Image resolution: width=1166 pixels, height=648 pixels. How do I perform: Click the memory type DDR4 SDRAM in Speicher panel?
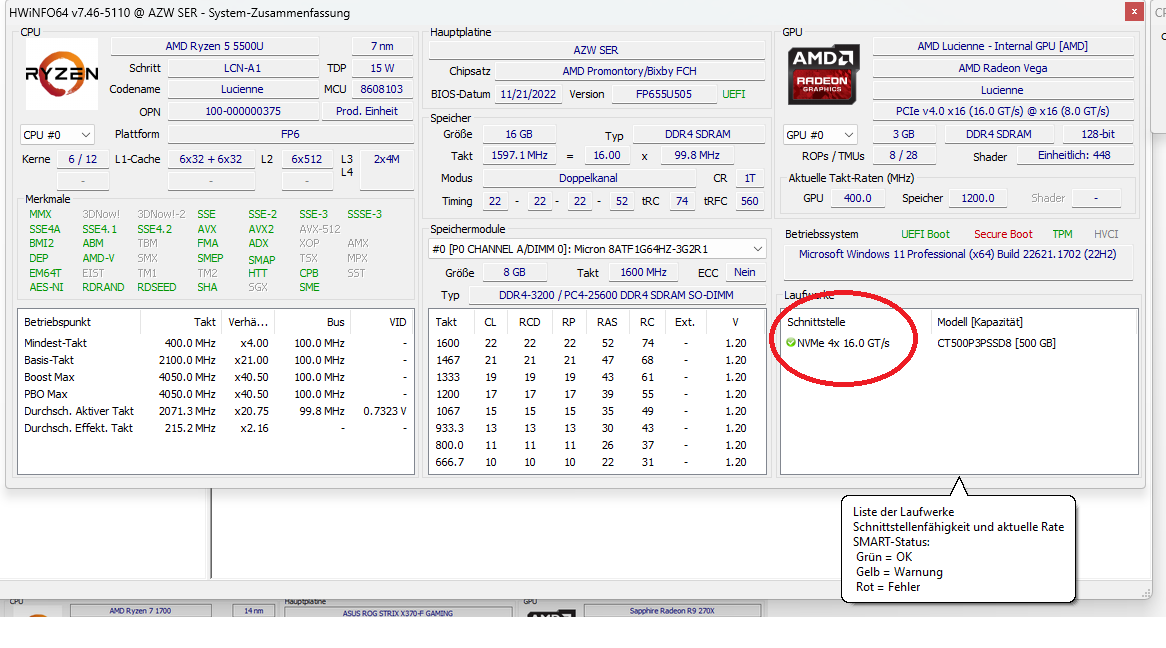pyautogui.click(x=698, y=134)
